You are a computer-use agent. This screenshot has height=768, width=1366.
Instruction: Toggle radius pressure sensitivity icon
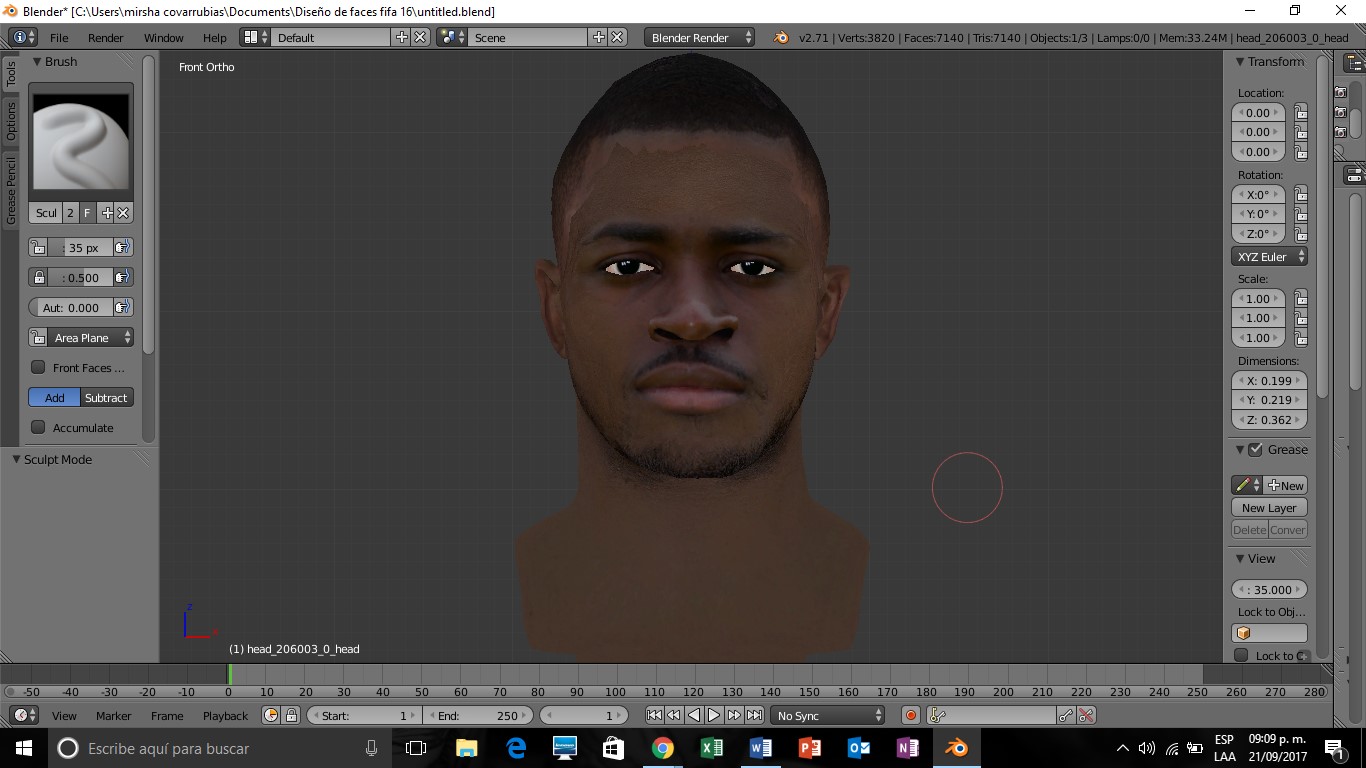coord(122,247)
